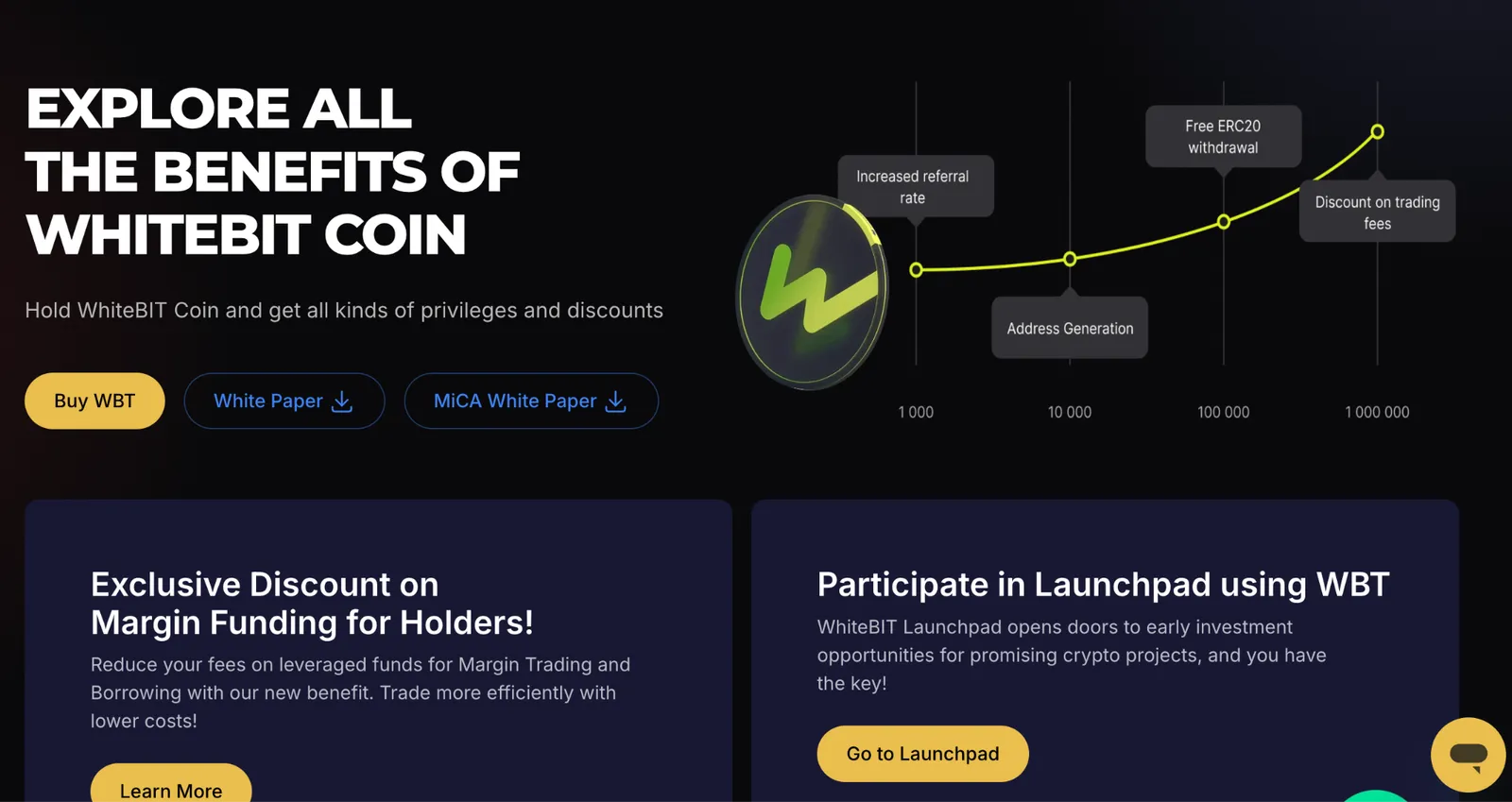Click the Exclusive Discount on Margin Funding heading
The image size is (1512, 802).
click(x=312, y=604)
